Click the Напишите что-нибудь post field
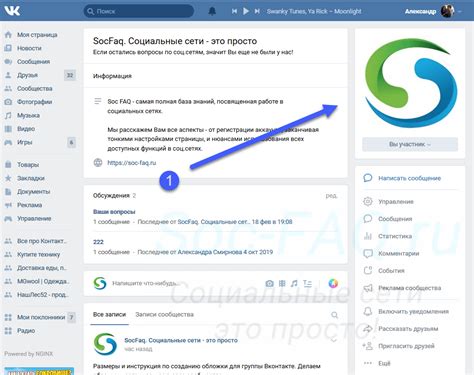Viewport: 474px width, 375px height. (146, 283)
